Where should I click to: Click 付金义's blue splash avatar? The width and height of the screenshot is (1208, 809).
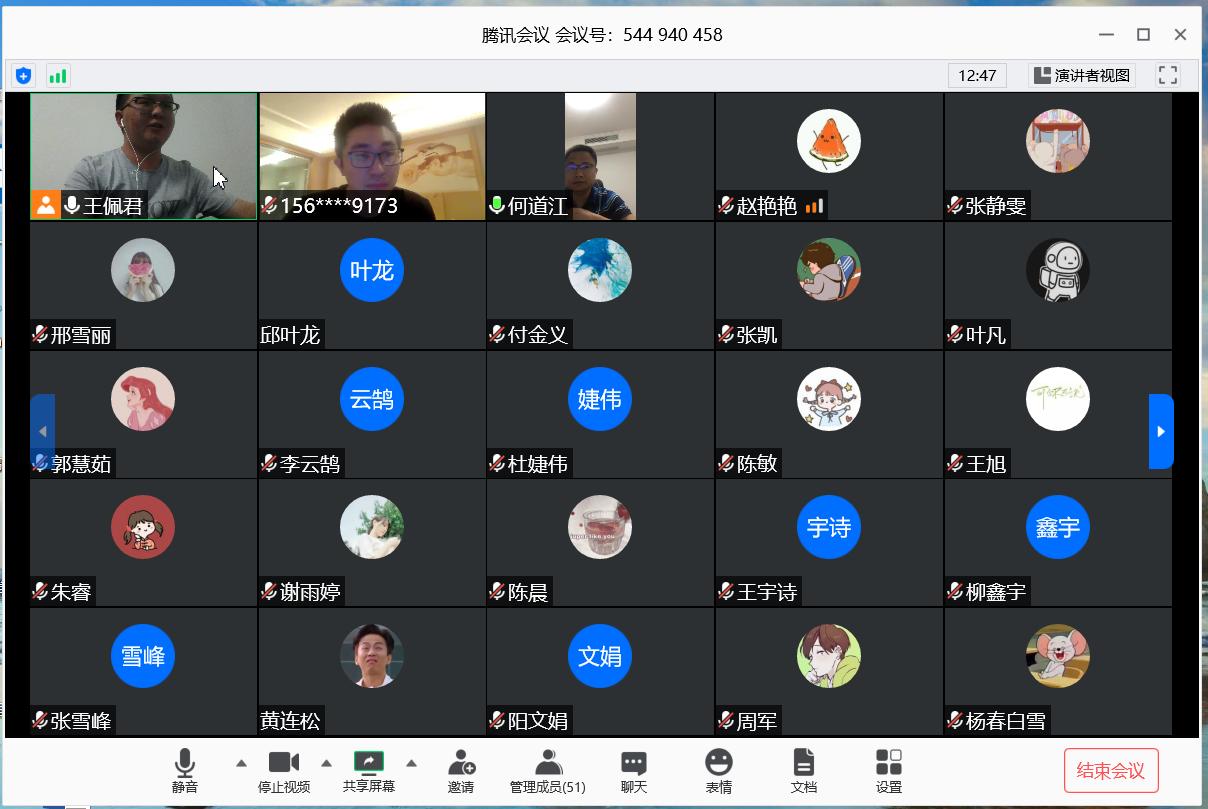coord(600,270)
